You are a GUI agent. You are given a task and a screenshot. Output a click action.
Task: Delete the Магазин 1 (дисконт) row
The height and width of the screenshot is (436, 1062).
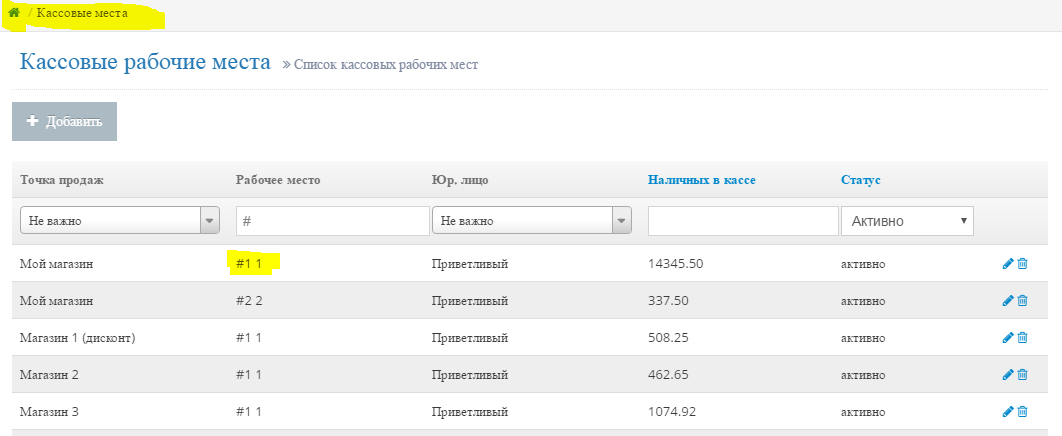click(x=1022, y=338)
